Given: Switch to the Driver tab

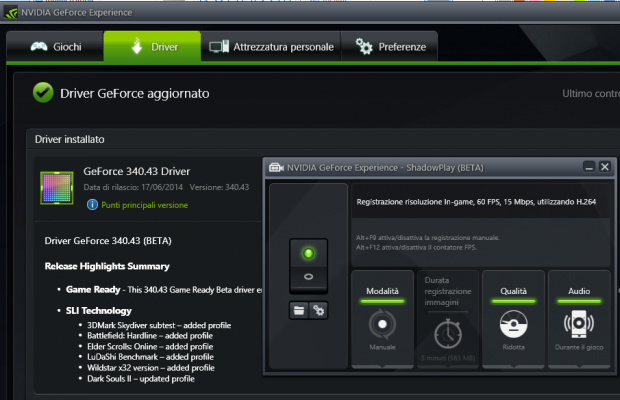Looking at the screenshot, I should point(152,47).
